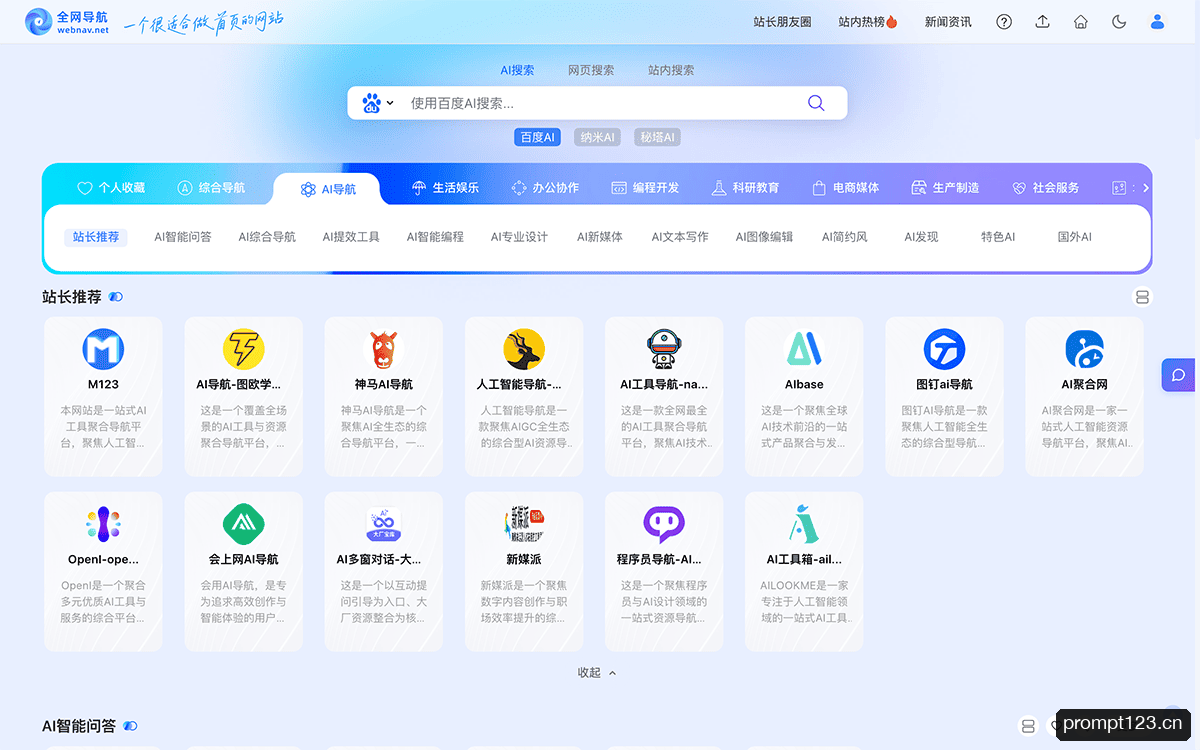Open the 办公协作 category tab

545,188
